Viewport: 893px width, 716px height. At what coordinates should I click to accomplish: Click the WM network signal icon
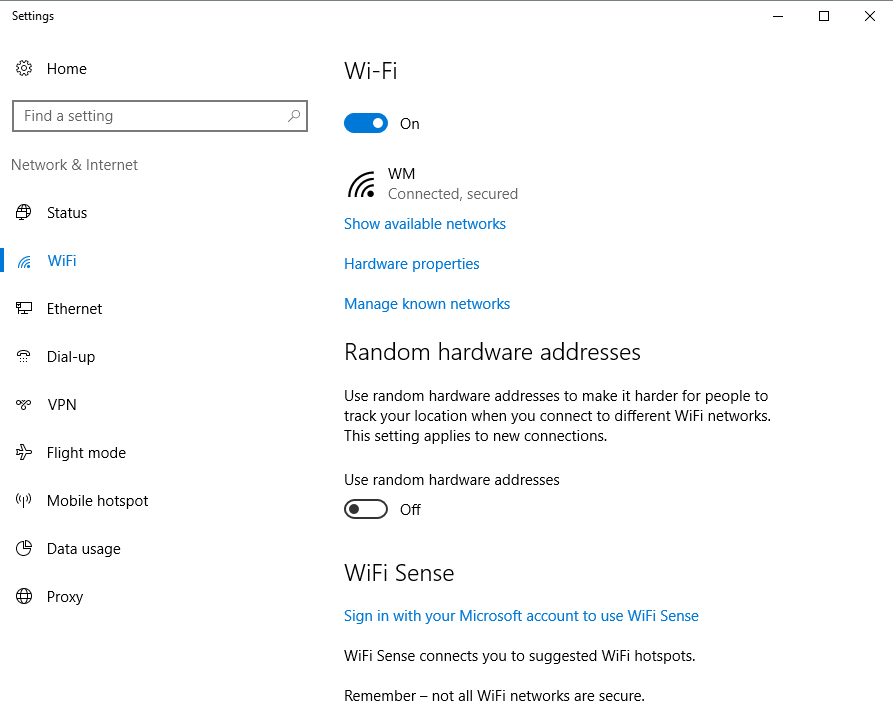point(359,183)
